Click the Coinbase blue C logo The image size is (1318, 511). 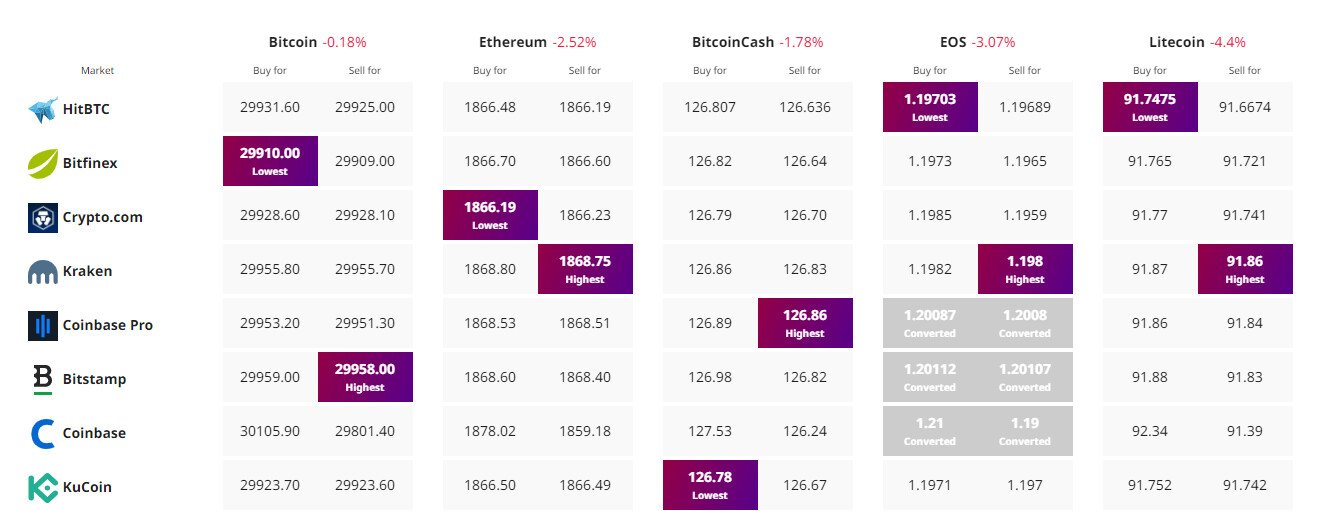[43, 433]
